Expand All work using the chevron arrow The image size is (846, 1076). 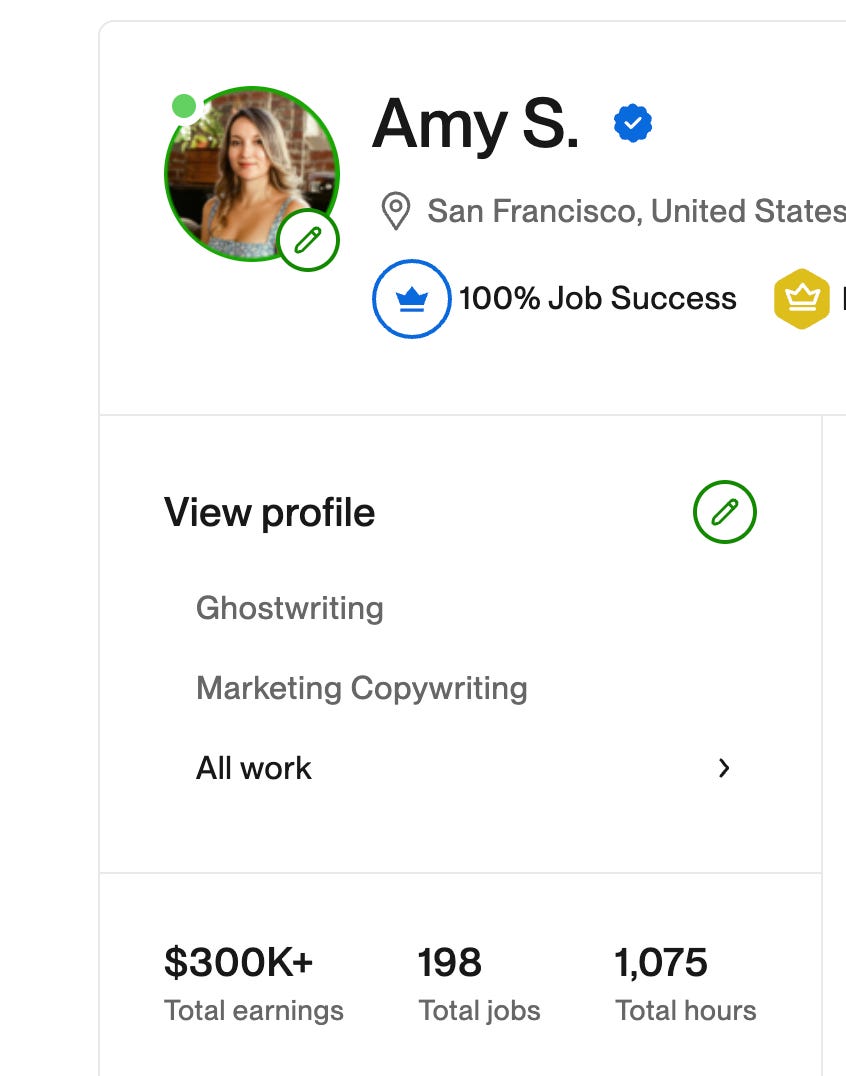724,768
